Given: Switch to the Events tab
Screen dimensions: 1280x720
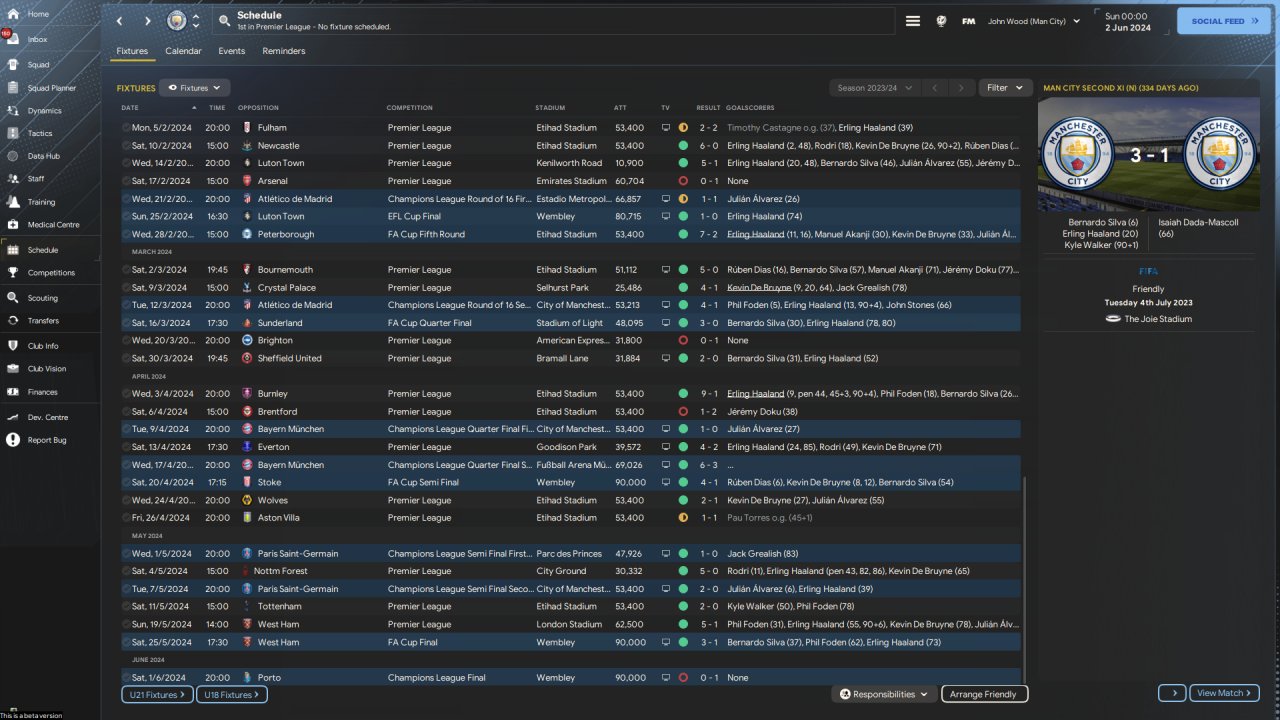Looking at the screenshot, I should point(232,51).
